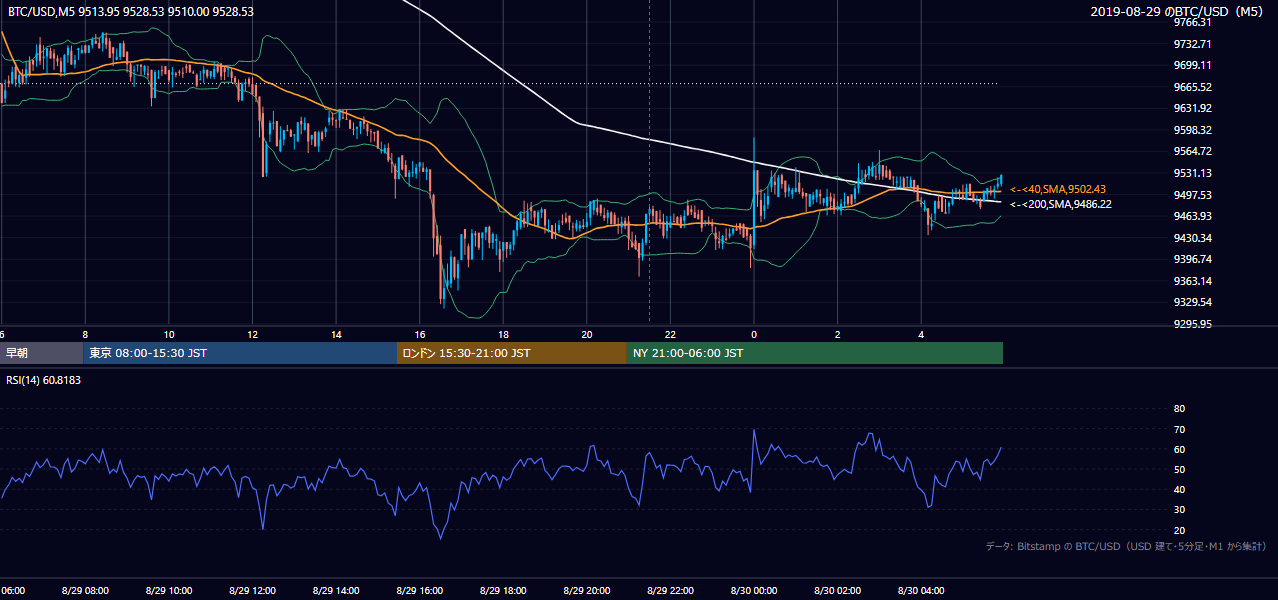
Task: Click price axis label 9631.92
Action: (x=1192, y=108)
